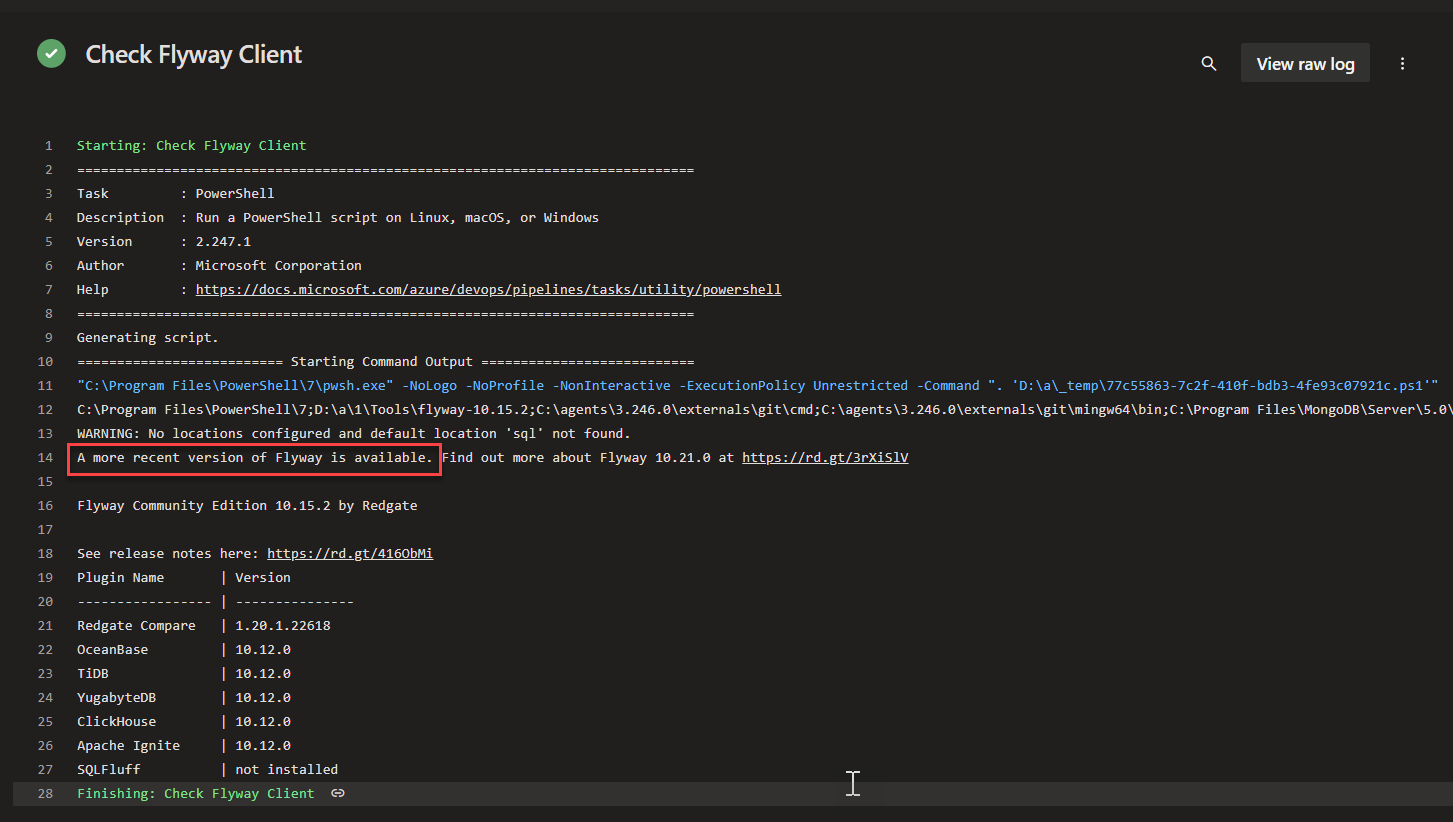Follow the rd.gt/3rXiSlV Flyway 10.21.0 link
The image size is (1453, 822).
point(825,457)
